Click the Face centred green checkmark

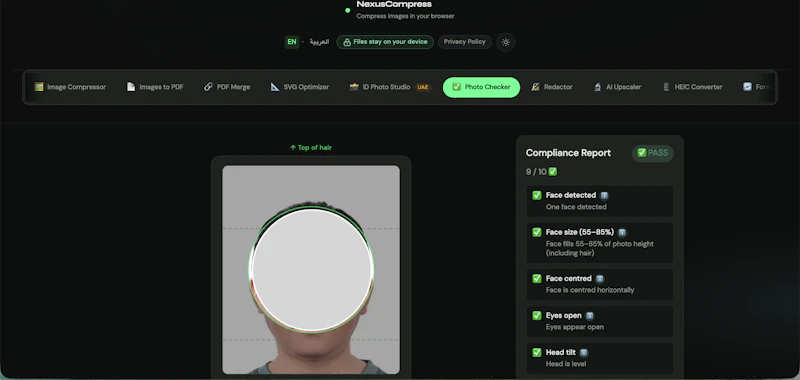point(537,278)
